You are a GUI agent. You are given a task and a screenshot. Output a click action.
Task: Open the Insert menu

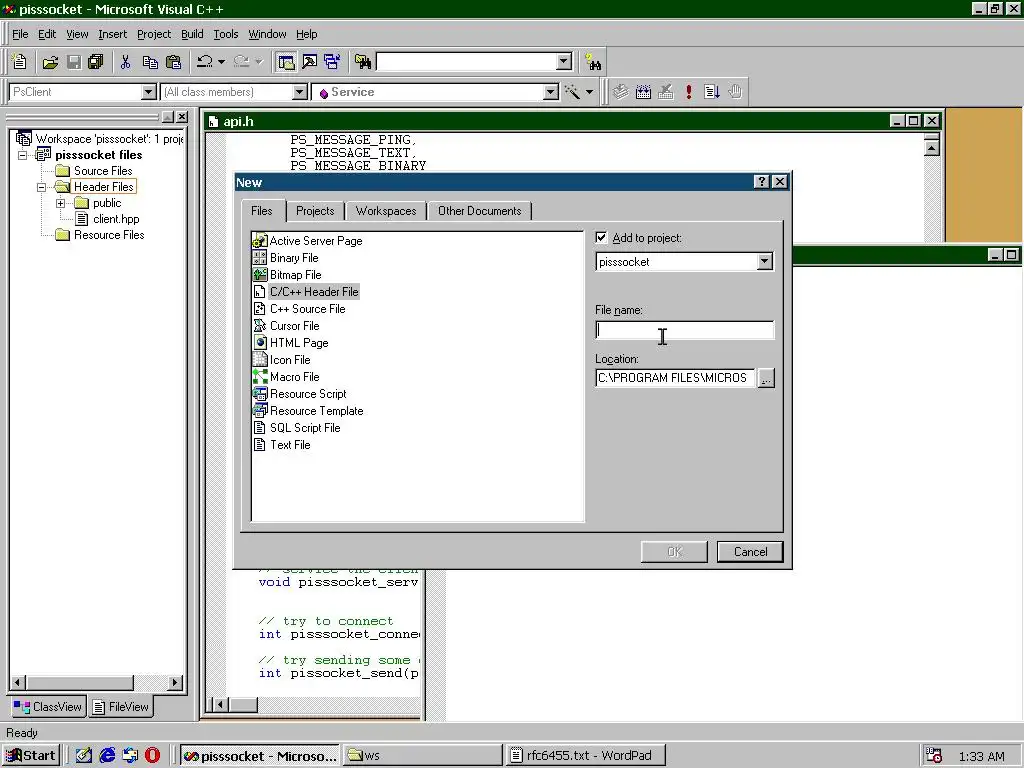pos(112,34)
